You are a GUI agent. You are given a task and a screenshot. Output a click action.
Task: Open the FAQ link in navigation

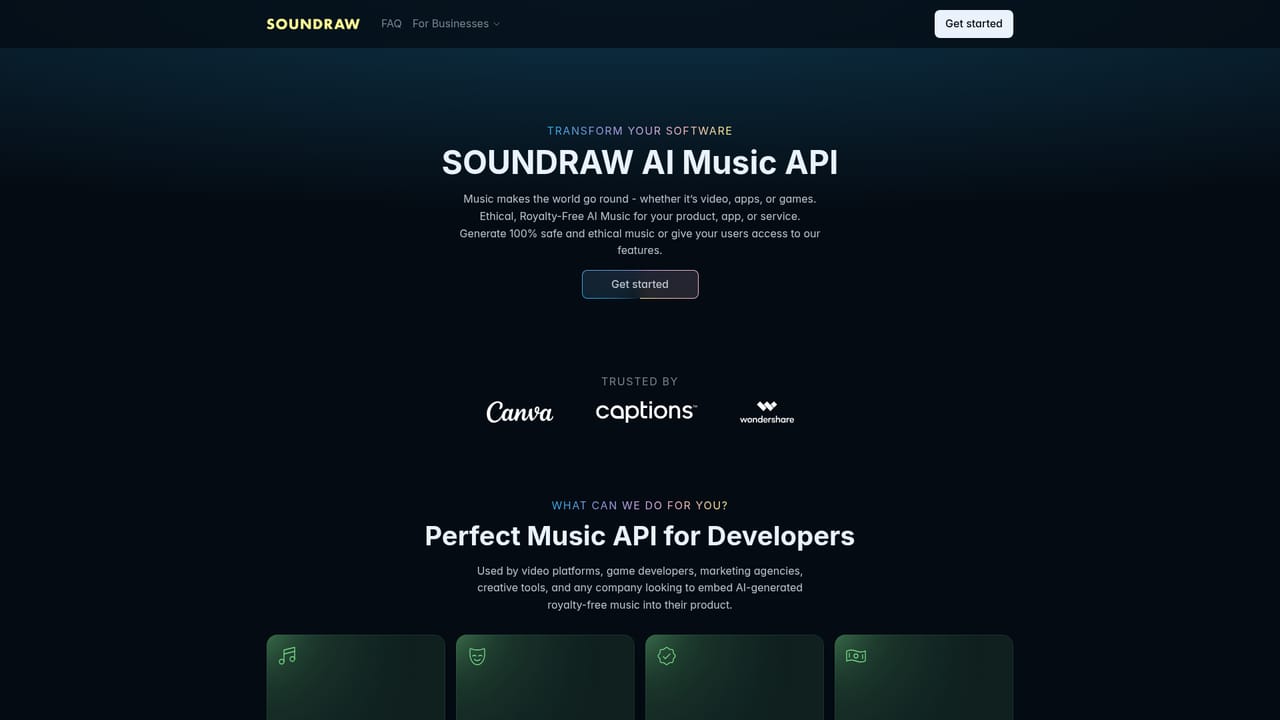coord(391,24)
